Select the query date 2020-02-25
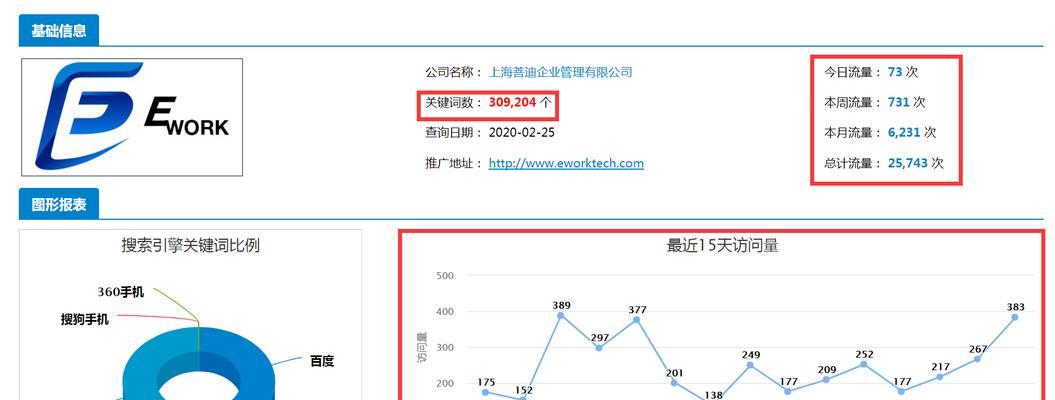 click(x=521, y=132)
